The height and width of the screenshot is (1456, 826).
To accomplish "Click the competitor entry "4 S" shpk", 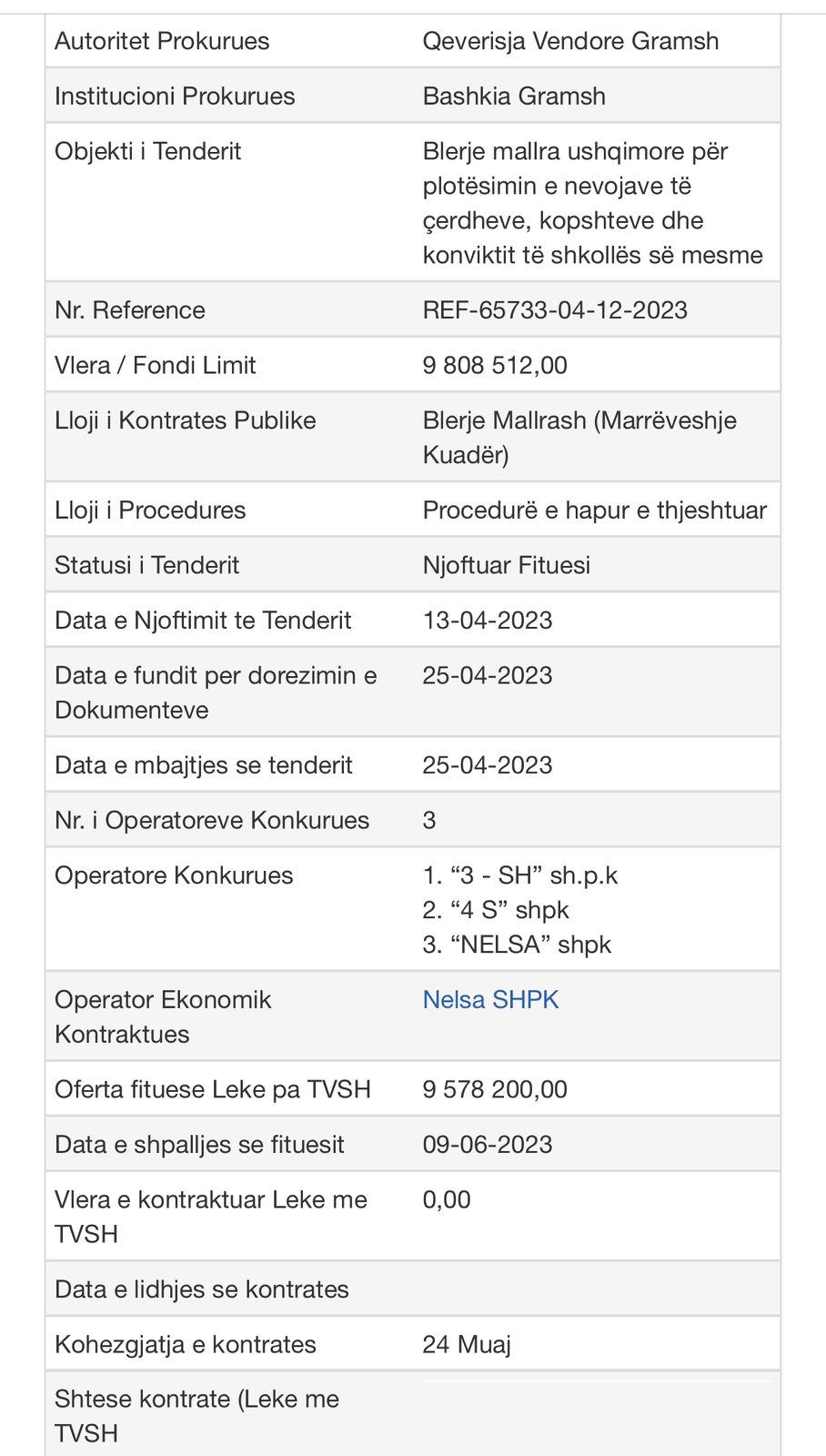I will 496,910.
